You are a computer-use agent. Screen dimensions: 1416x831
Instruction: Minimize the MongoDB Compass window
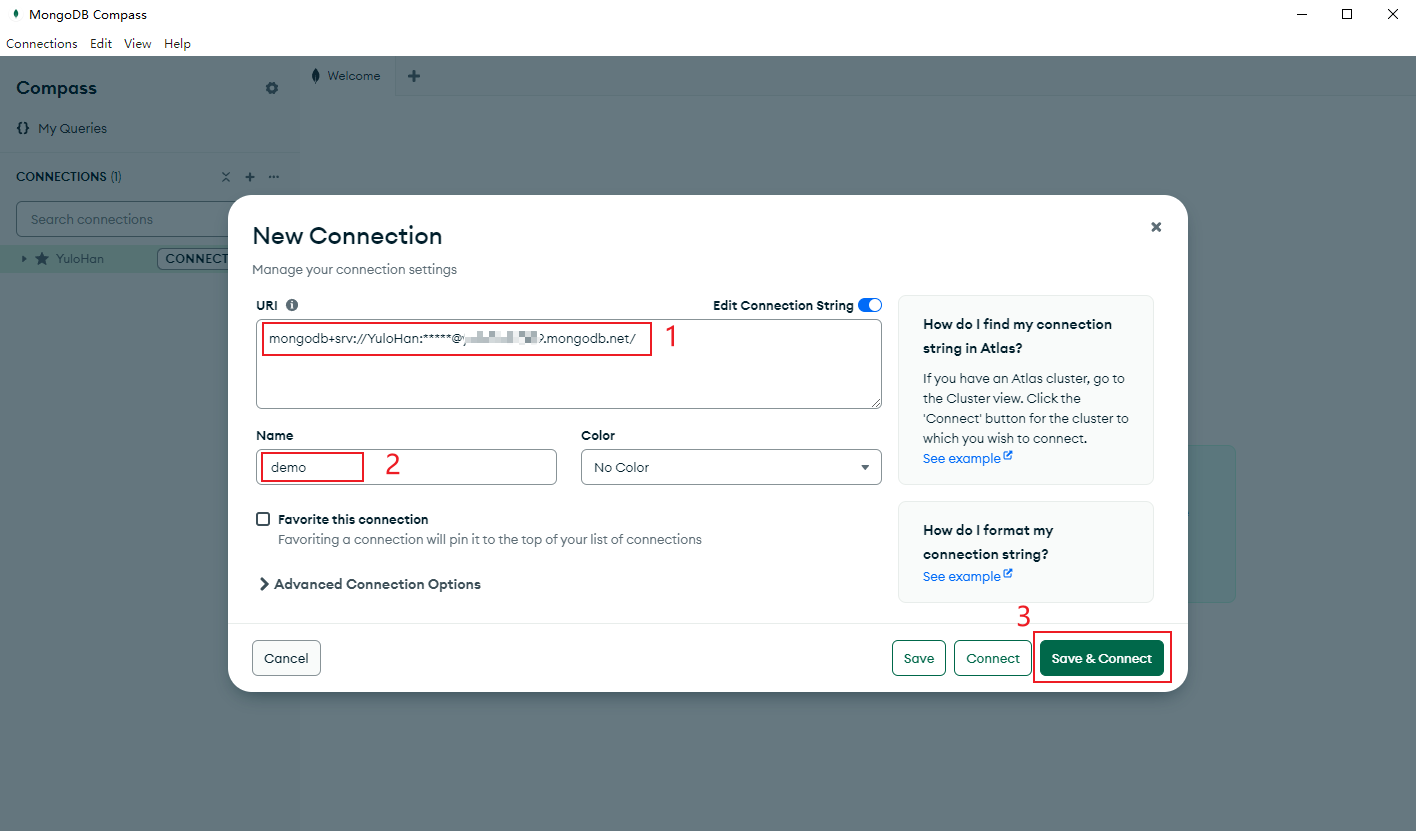(x=1302, y=14)
